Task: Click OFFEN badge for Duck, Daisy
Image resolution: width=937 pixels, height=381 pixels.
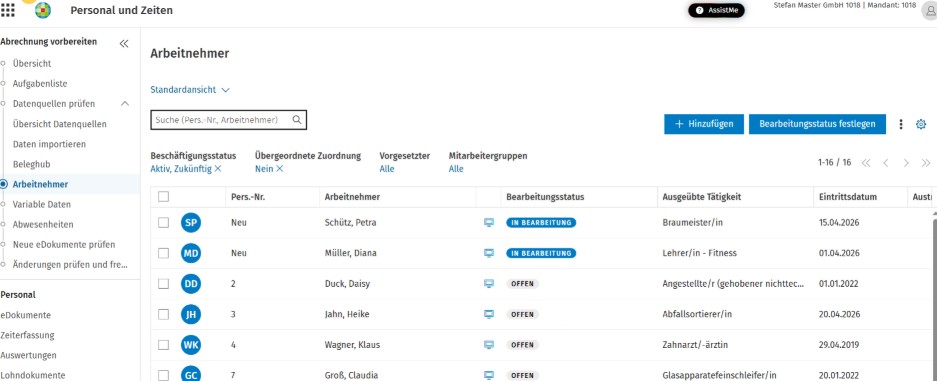Action: pyautogui.click(x=522, y=284)
